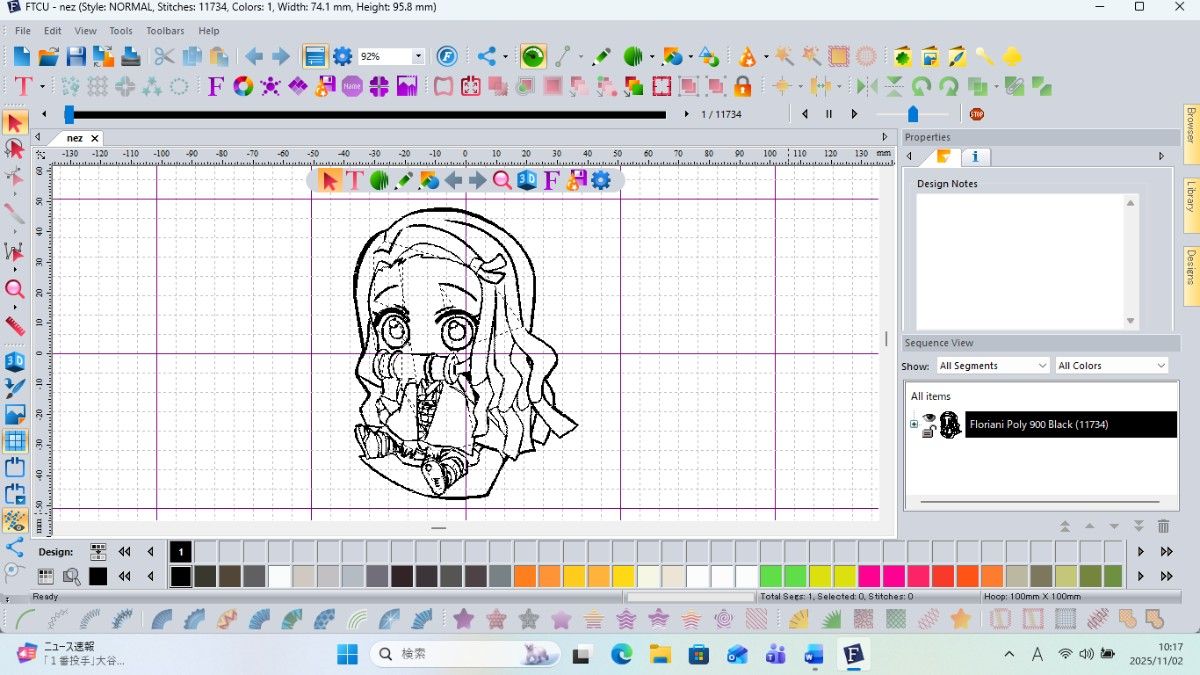The image size is (1200, 675).
Task: Toggle visibility eye for Floriani Poly 900 Black
Action: pyautogui.click(x=930, y=420)
